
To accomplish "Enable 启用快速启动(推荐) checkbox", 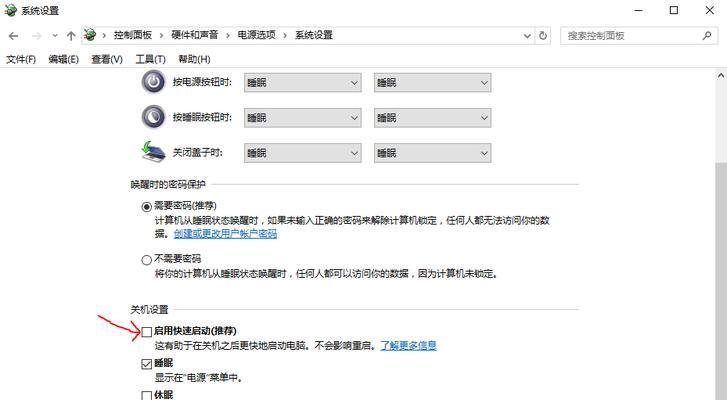I will (147, 331).
